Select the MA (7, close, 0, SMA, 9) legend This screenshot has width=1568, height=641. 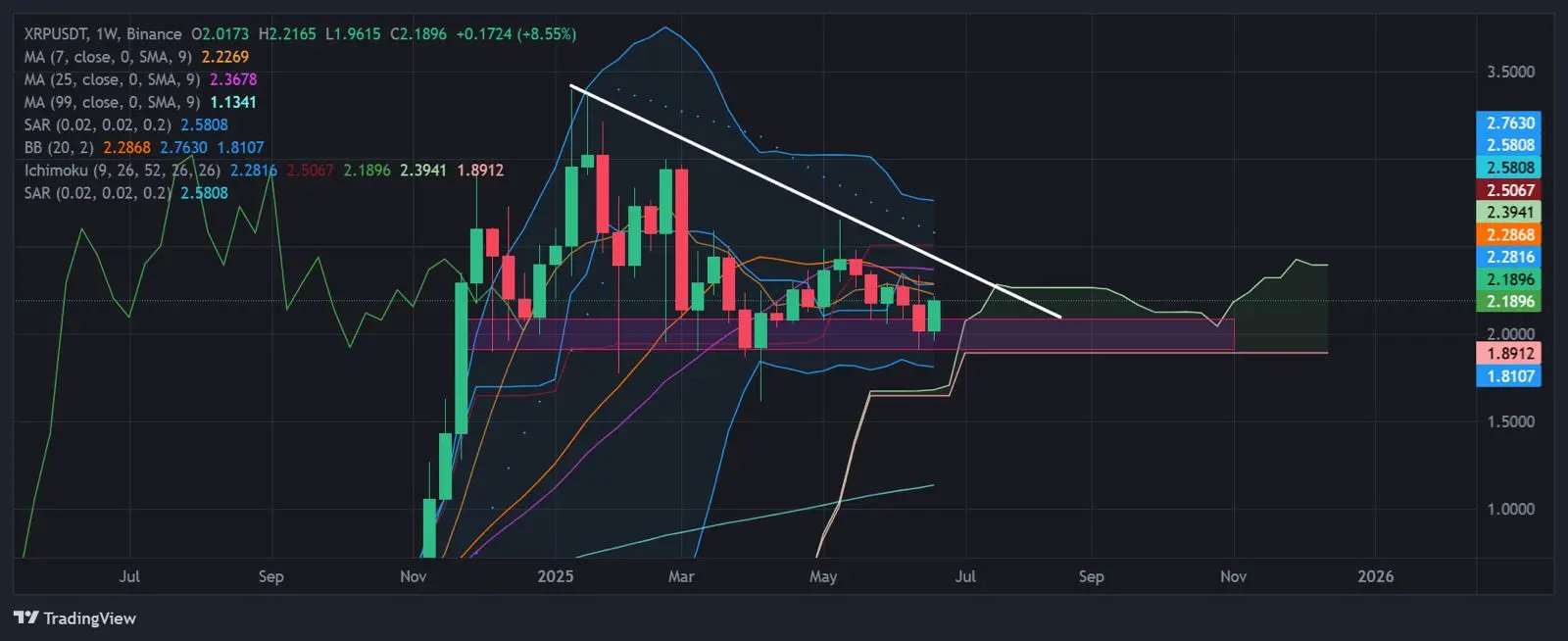(x=108, y=57)
